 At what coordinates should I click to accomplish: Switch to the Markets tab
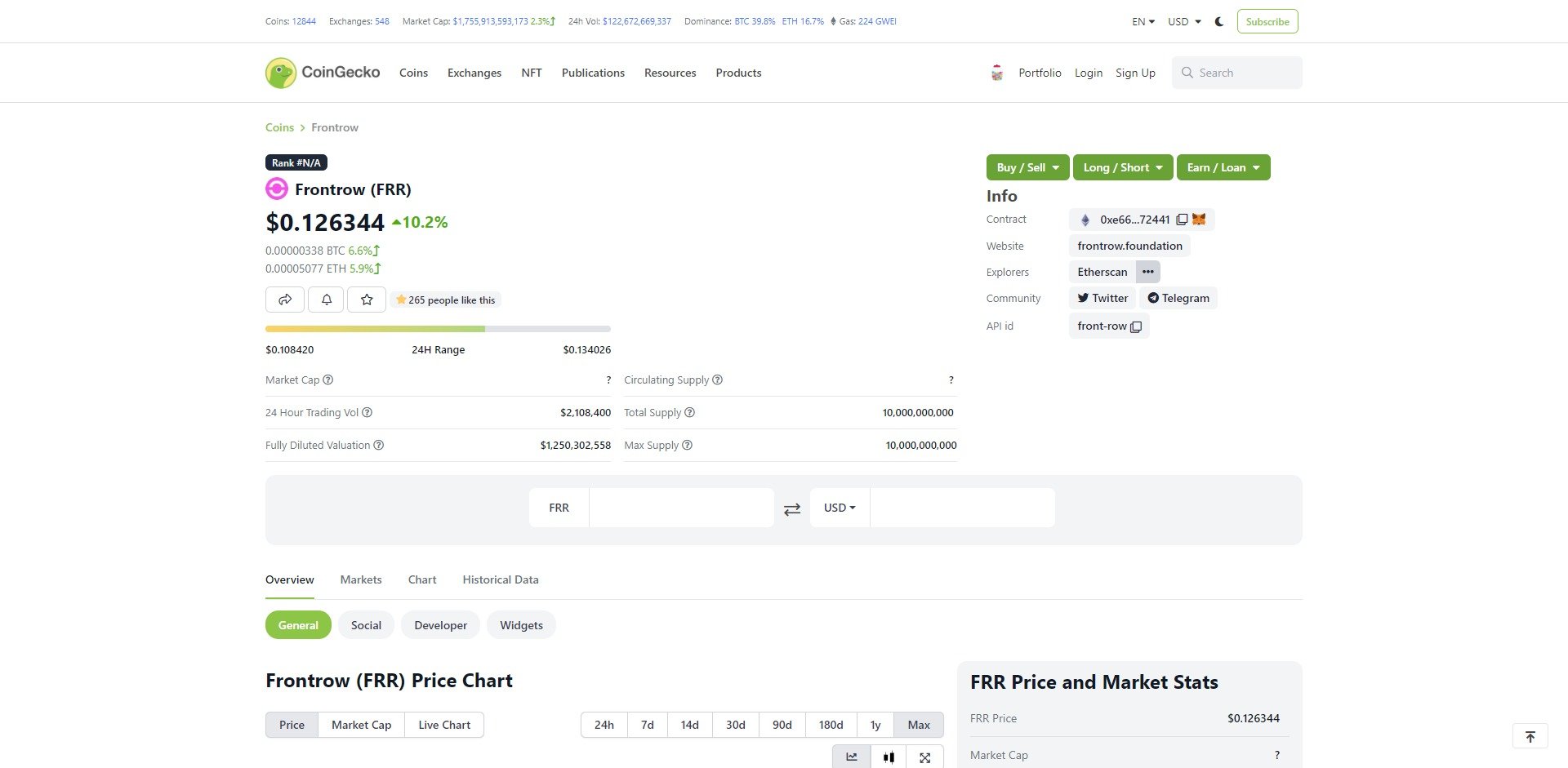tap(361, 579)
